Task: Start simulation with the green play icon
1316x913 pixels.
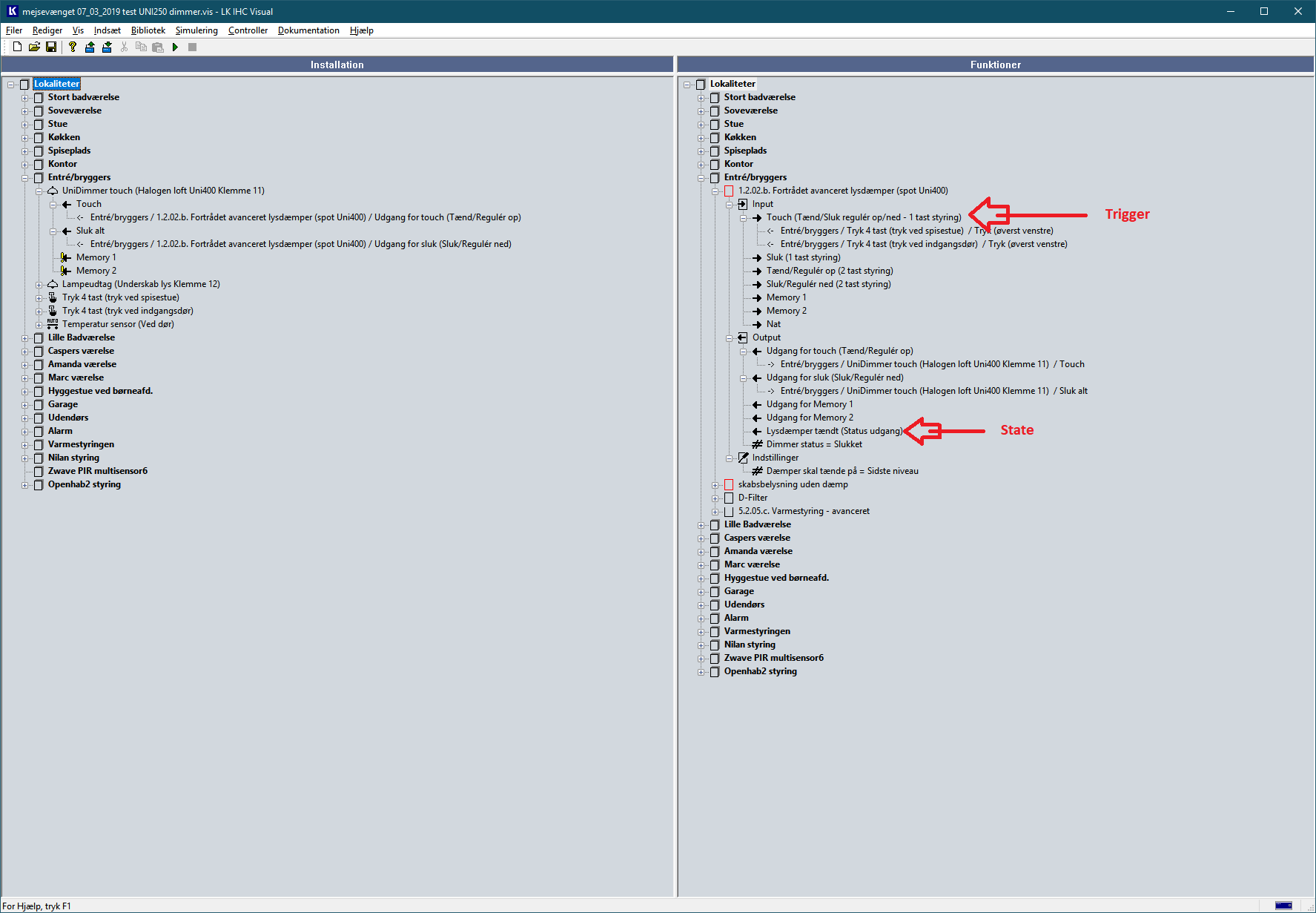Action: [175, 47]
